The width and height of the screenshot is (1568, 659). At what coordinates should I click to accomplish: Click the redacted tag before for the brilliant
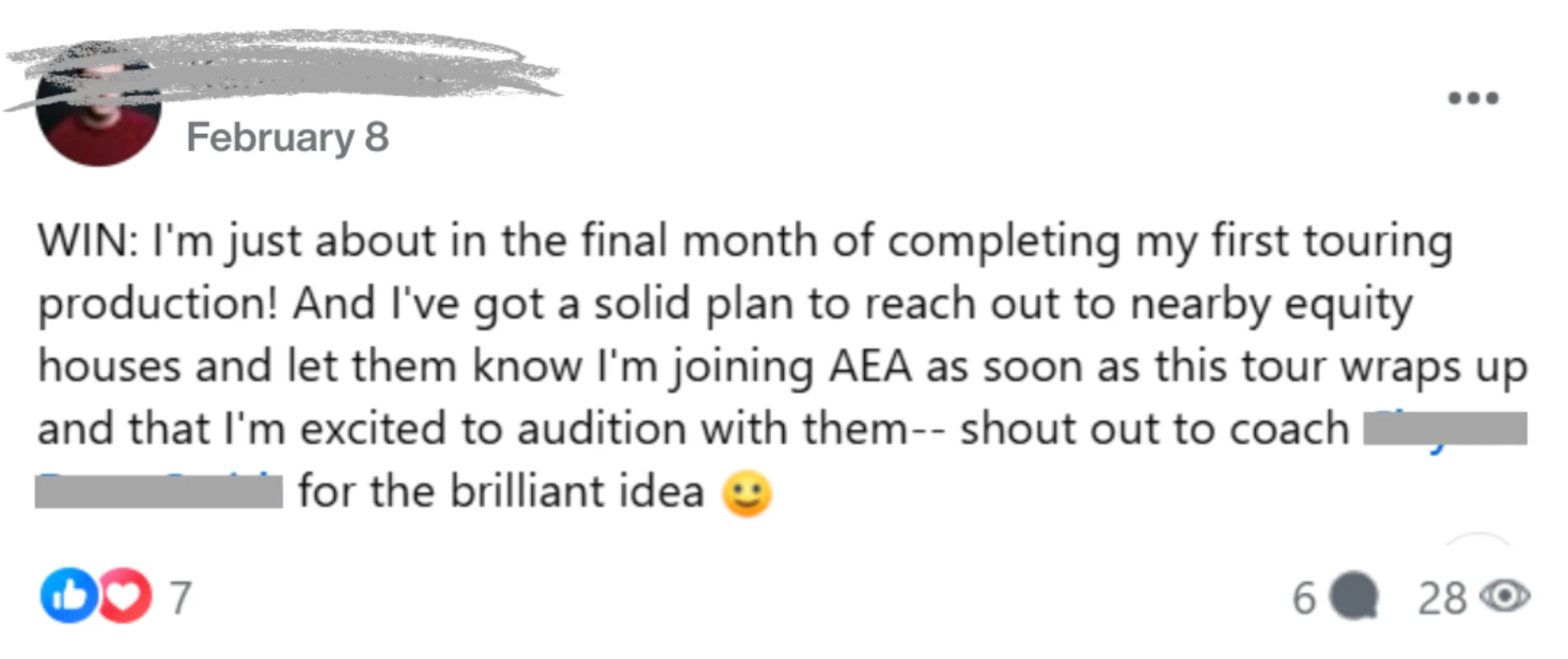point(159,491)
